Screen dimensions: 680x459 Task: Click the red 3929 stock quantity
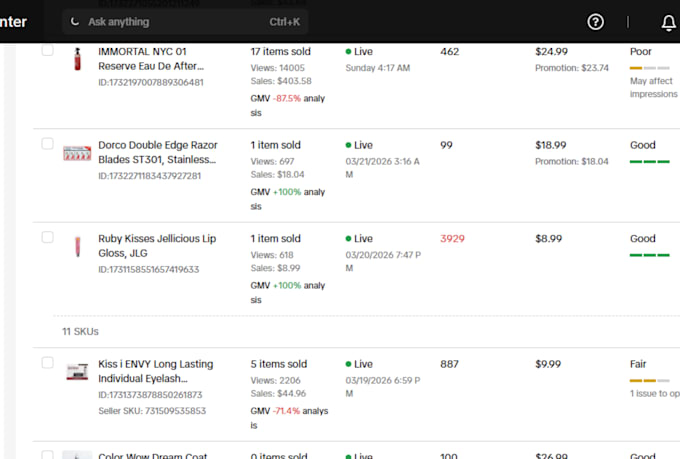click(x=452, y=239)
